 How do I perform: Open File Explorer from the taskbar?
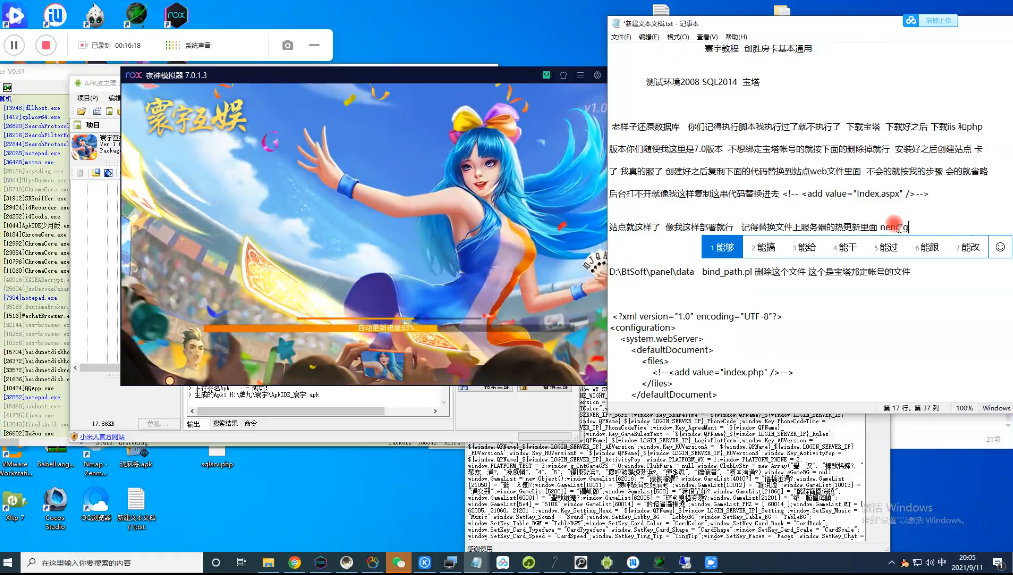[x=268, y=563]
